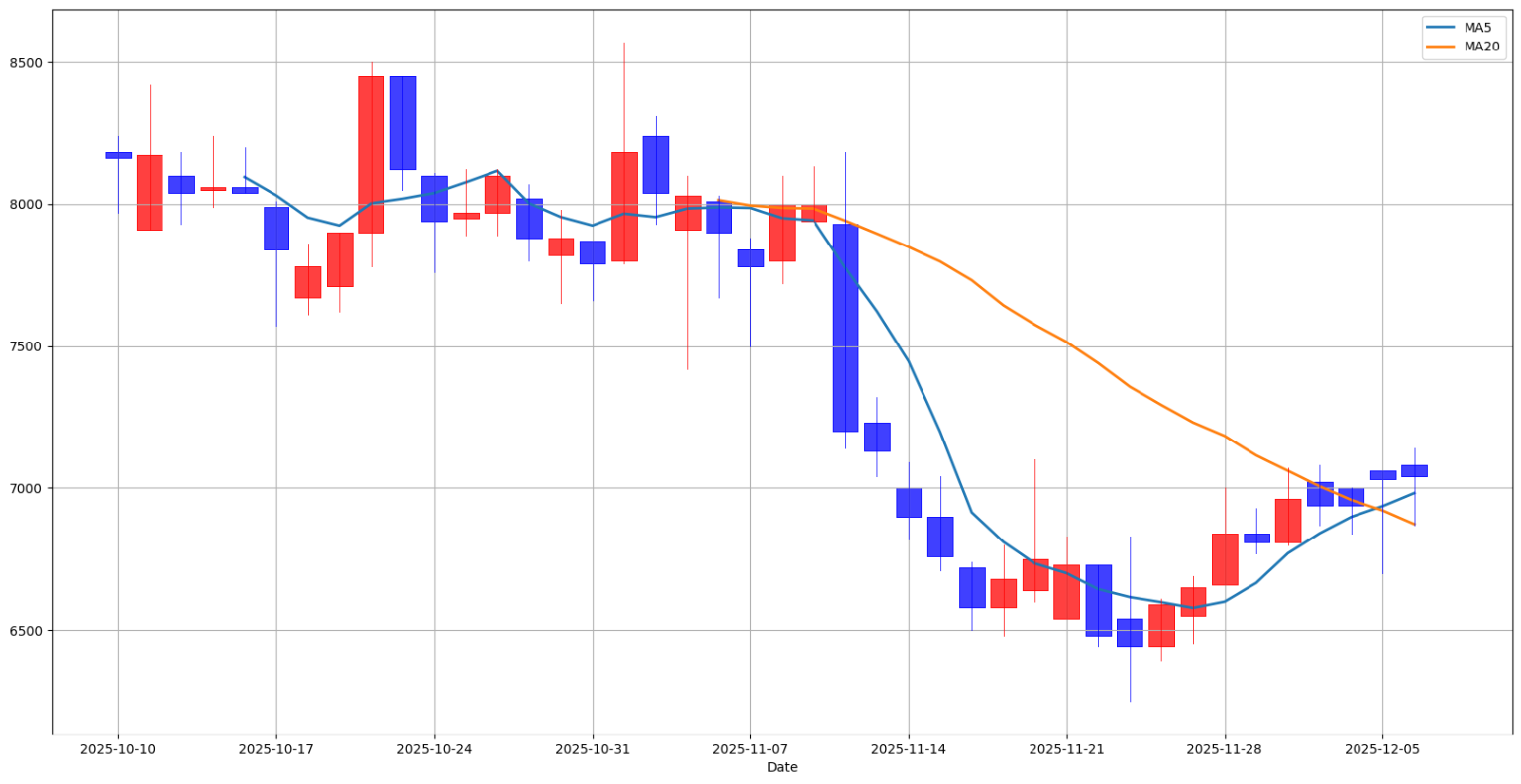Click the MA20 legend label
The width and height of the screenshot is (1521, 784).
(x=1481, y=47)
